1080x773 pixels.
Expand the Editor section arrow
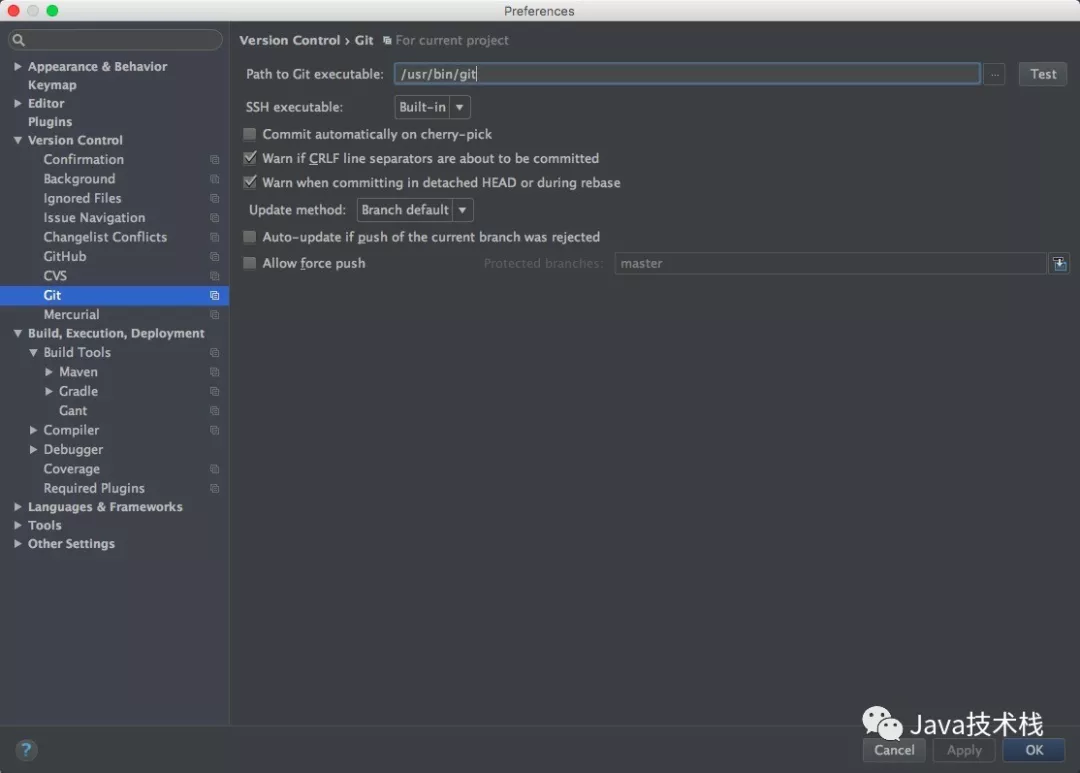[x=18, y=103]
